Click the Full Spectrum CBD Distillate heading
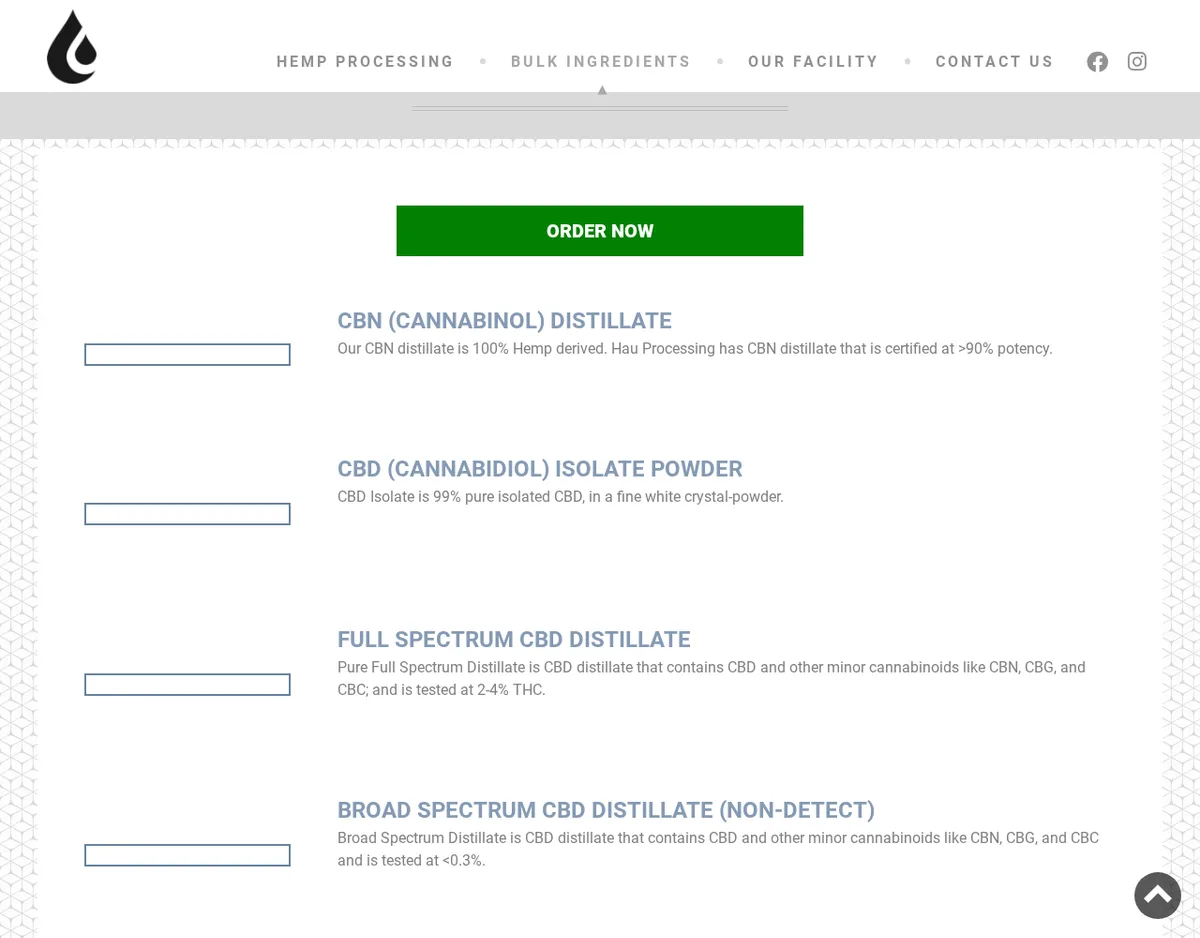The height and width of the screenshot is (938, 1200). pyautogui.click(x=514, y=640)
